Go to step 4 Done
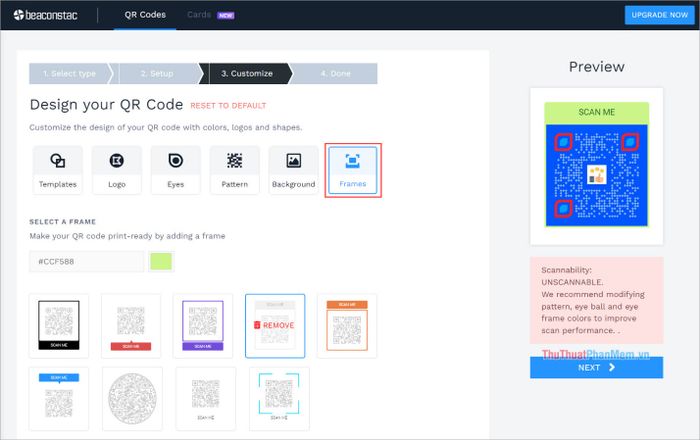 point(335,74)
